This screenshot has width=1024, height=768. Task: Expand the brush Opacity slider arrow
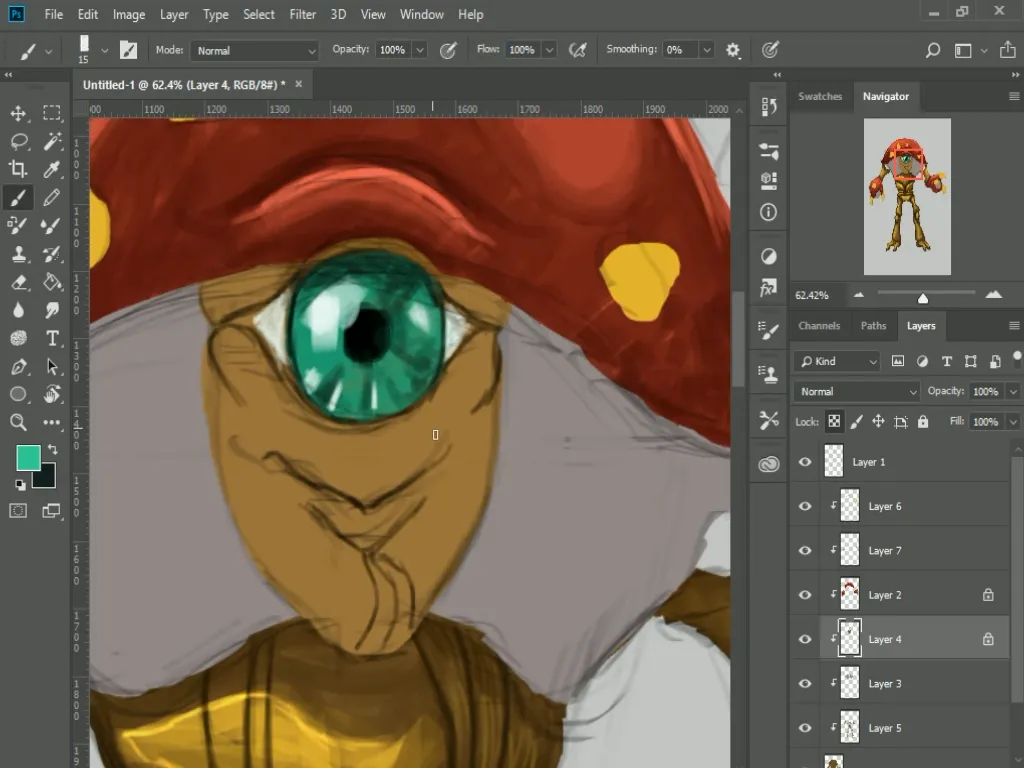click(420, 50)
